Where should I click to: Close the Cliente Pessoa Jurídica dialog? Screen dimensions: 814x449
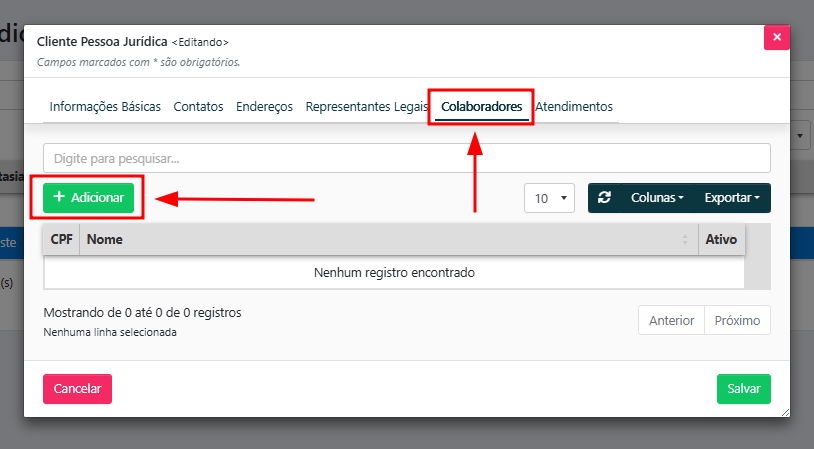(x=776, y=38)
